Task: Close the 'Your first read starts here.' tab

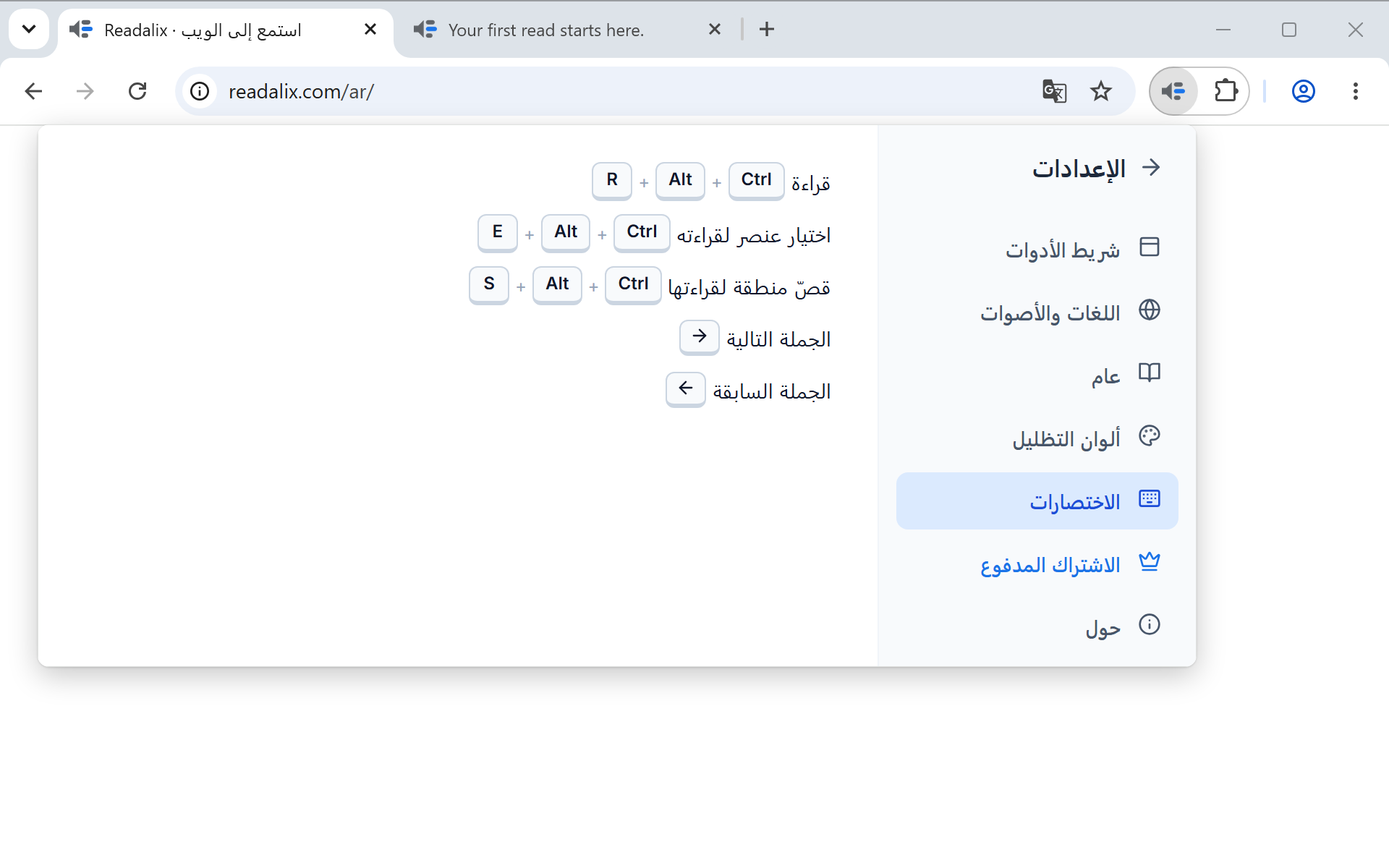Action: coord(715,30)
